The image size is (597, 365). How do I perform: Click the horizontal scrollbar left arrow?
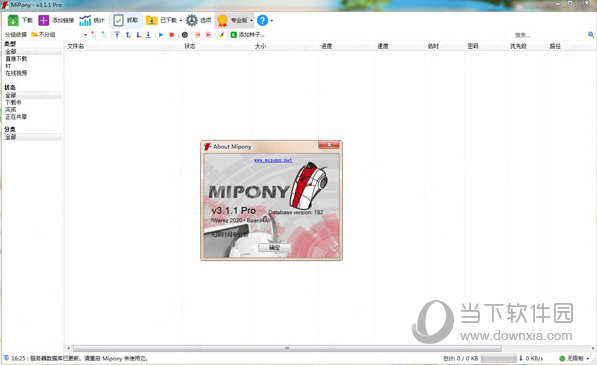click(69, 348)
